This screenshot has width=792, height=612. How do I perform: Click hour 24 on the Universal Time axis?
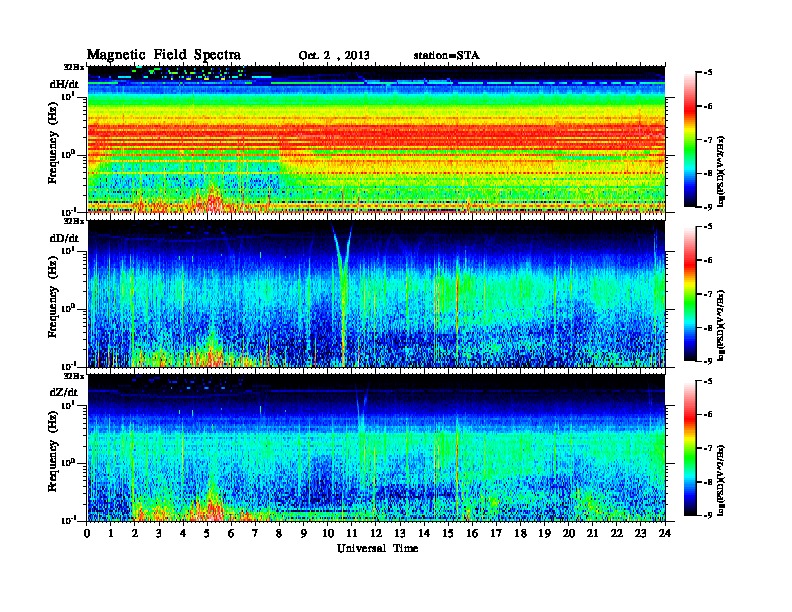tap(665, 533)
